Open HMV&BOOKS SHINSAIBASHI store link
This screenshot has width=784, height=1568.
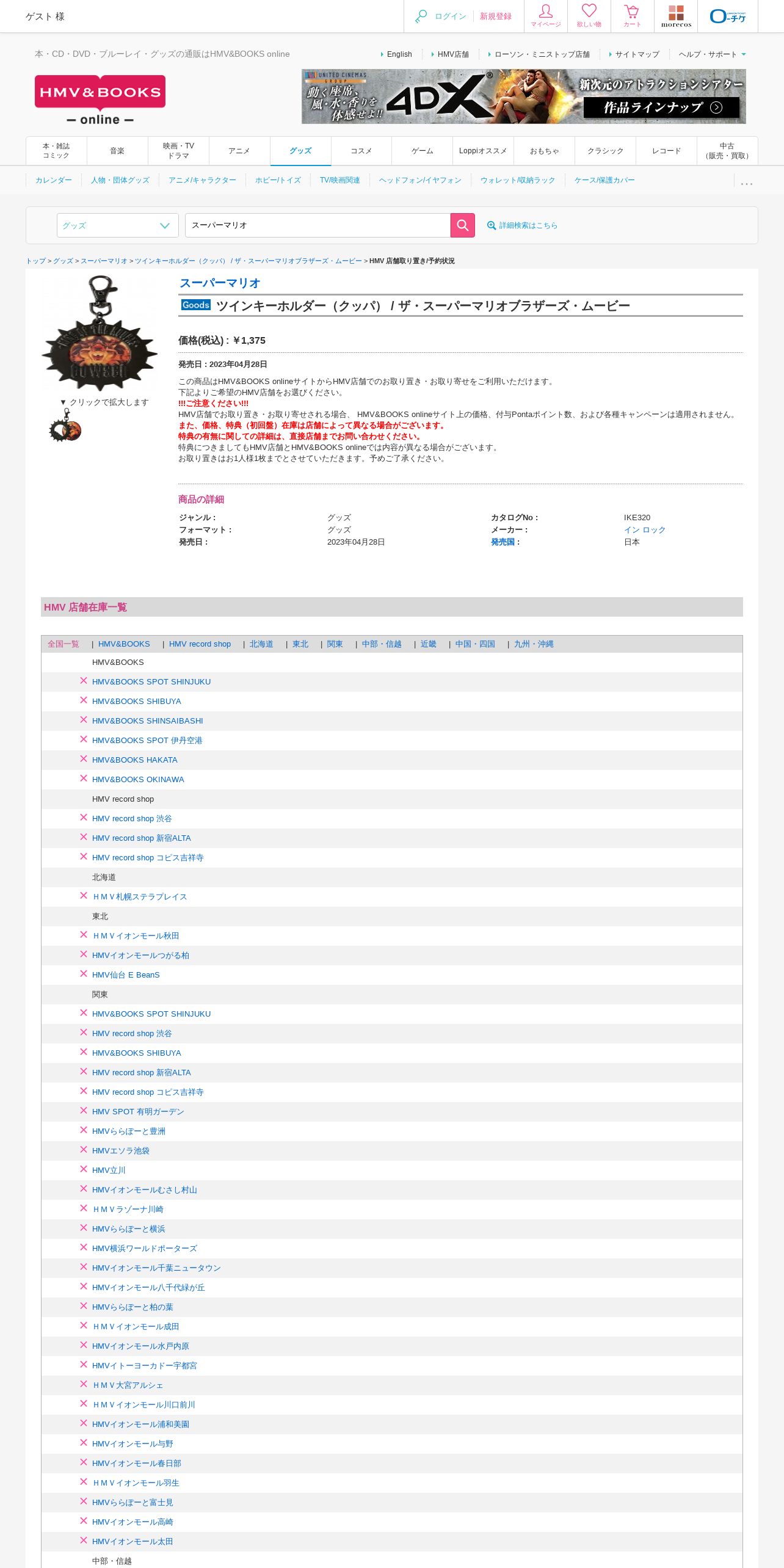tap(147, 720)
